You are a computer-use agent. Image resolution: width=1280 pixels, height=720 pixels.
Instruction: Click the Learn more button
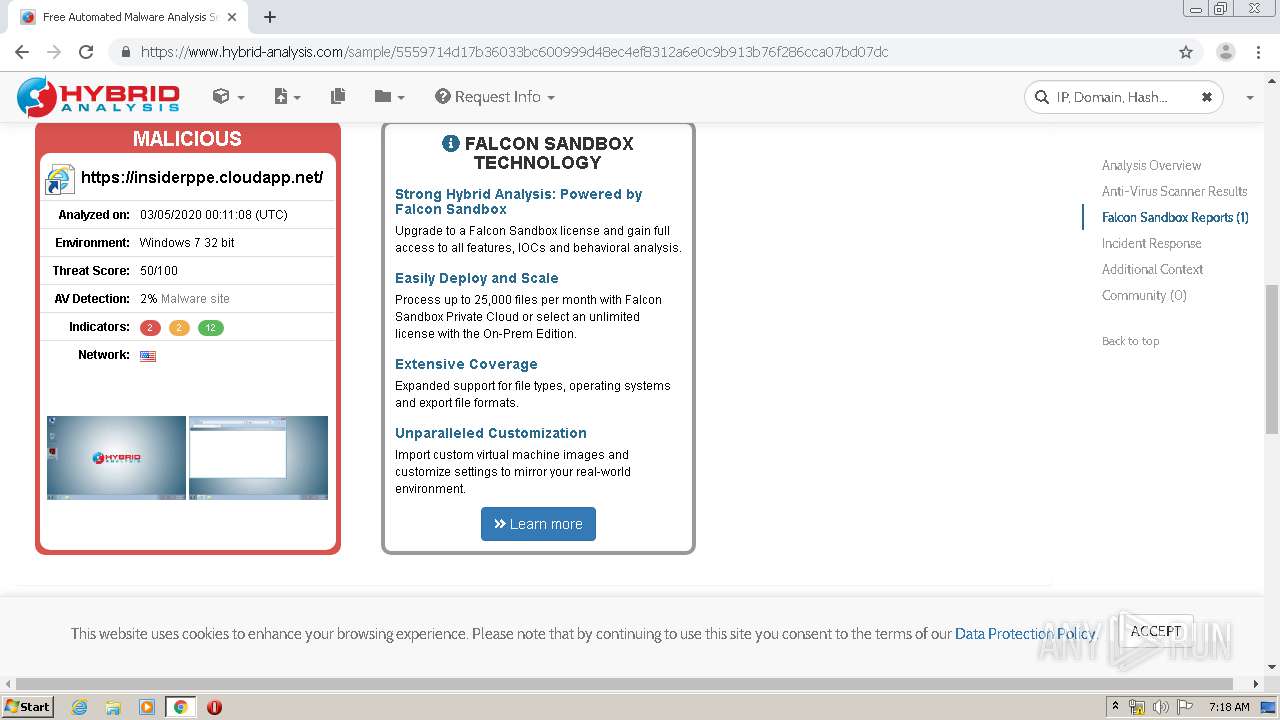538,524
